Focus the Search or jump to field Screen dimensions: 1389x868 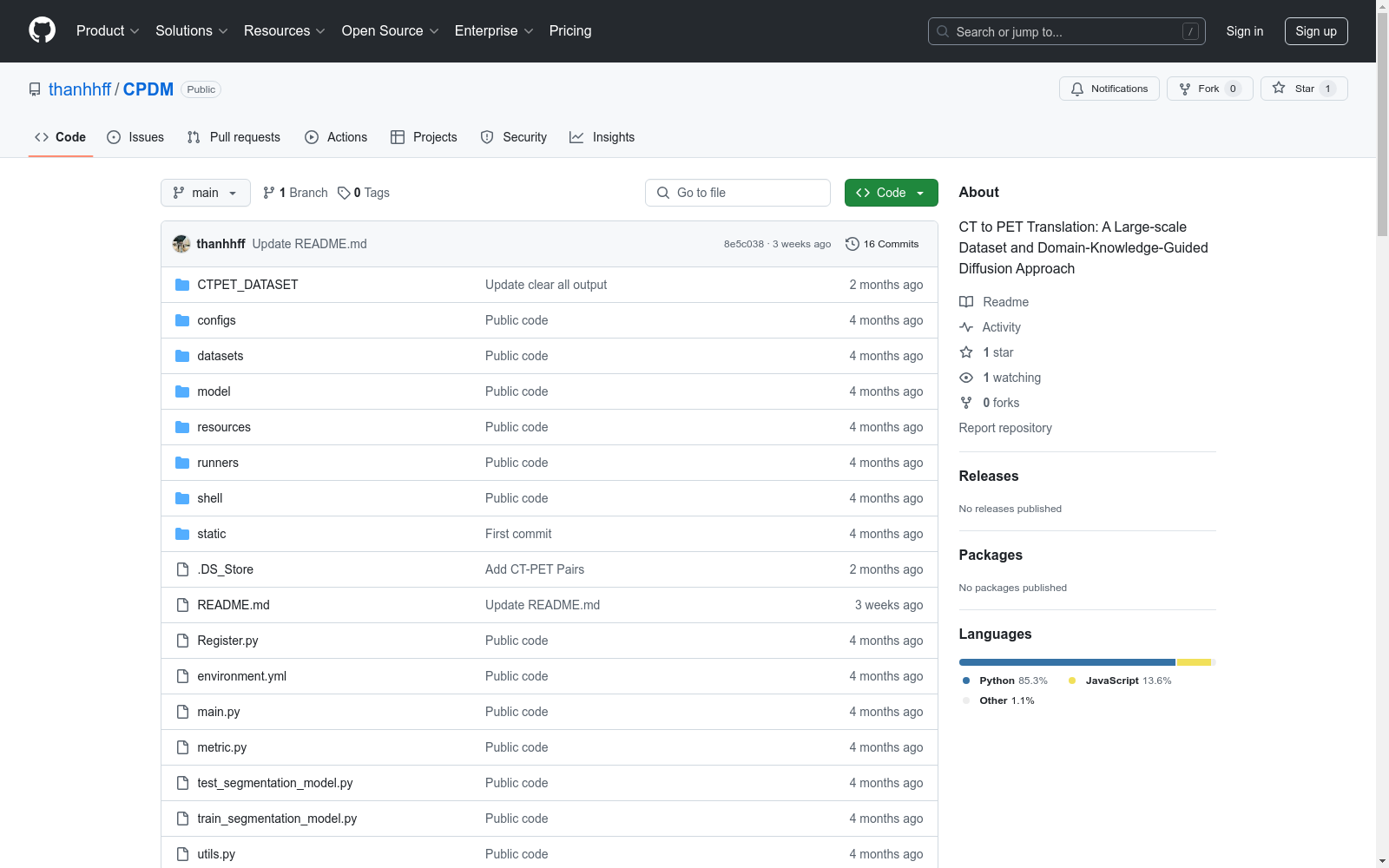point(1066,31)
